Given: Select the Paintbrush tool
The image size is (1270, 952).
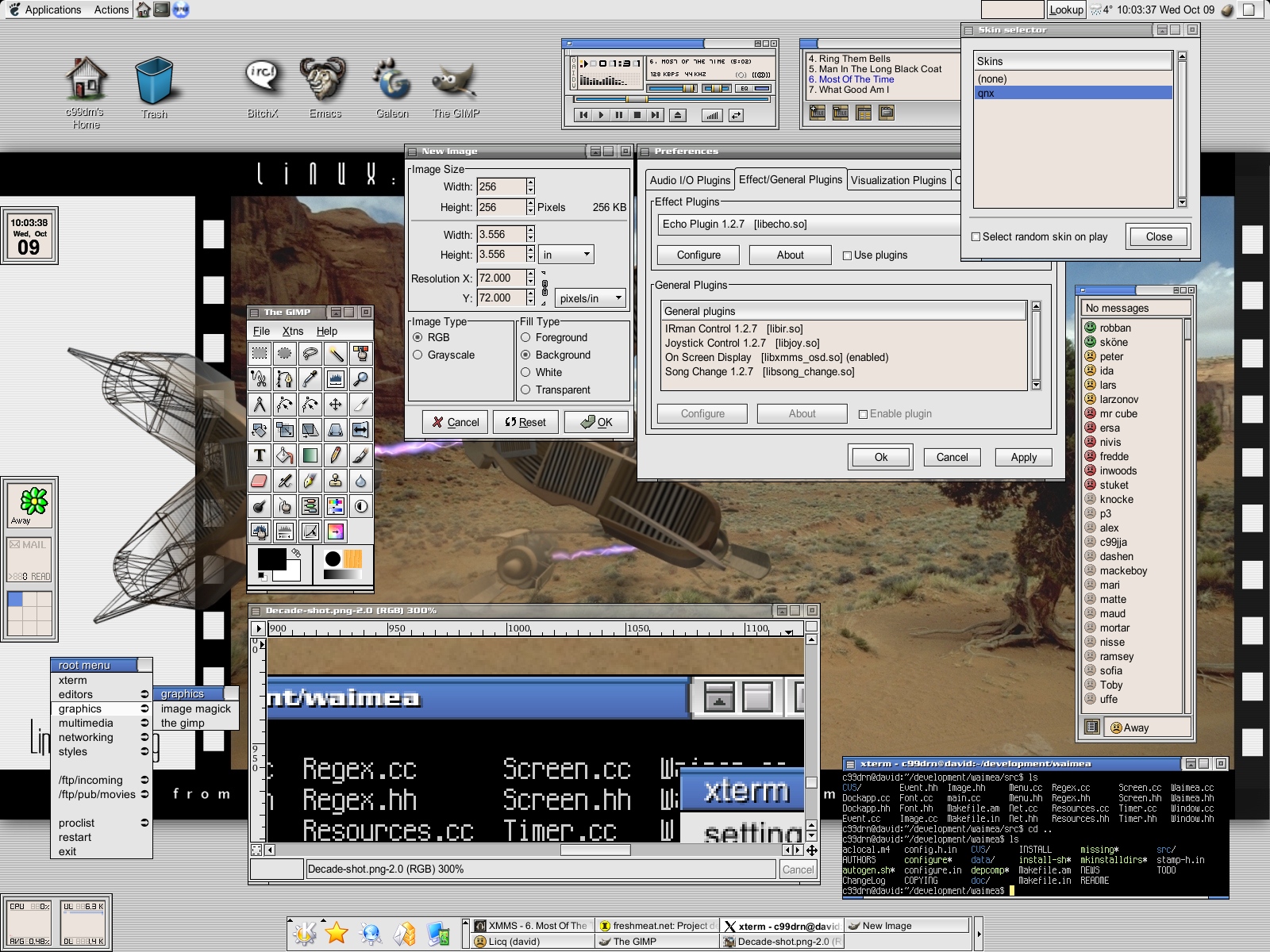Looking at the screenshot, I should point(361,455).
